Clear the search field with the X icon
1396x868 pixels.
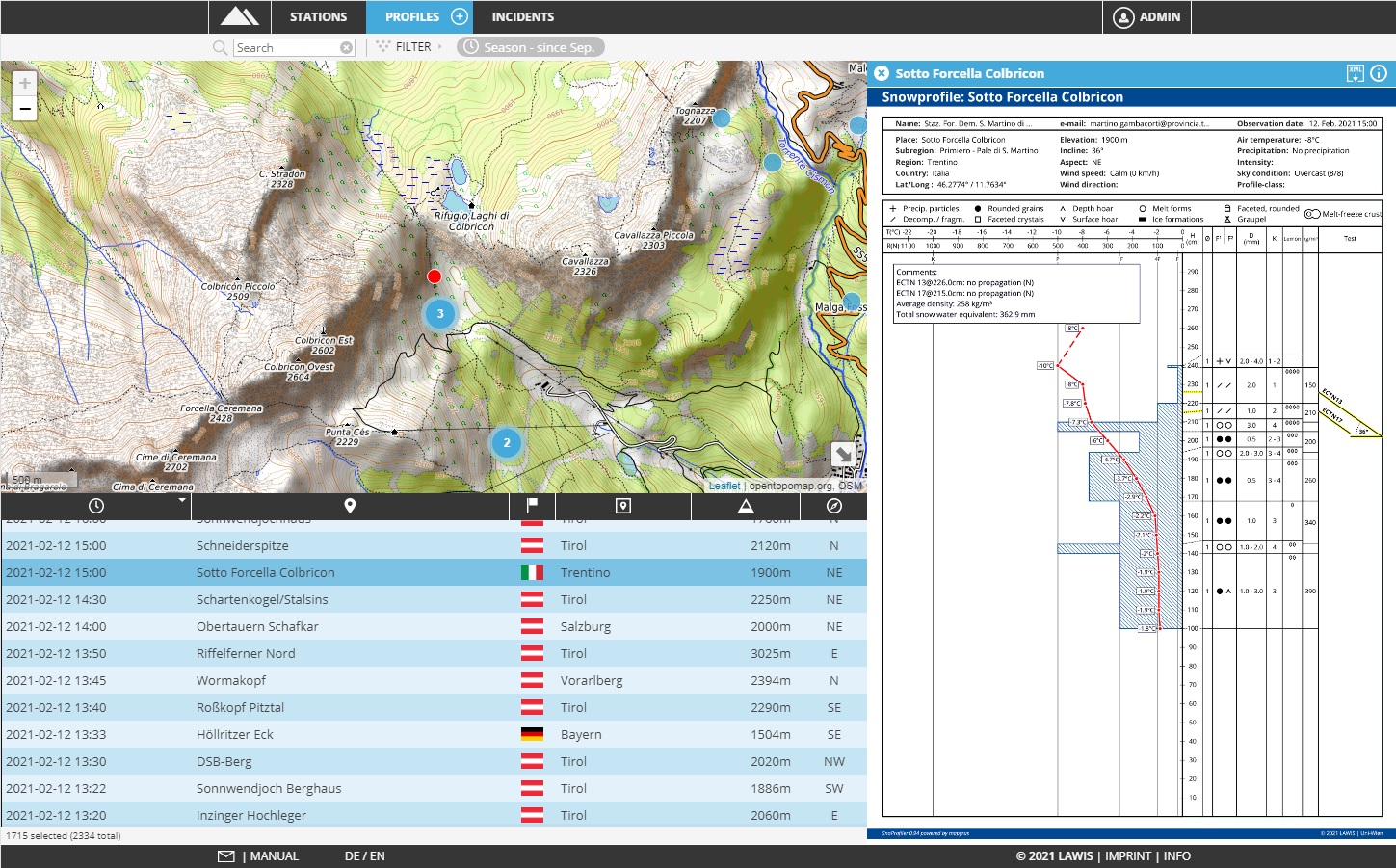click(x=346, y=47)
